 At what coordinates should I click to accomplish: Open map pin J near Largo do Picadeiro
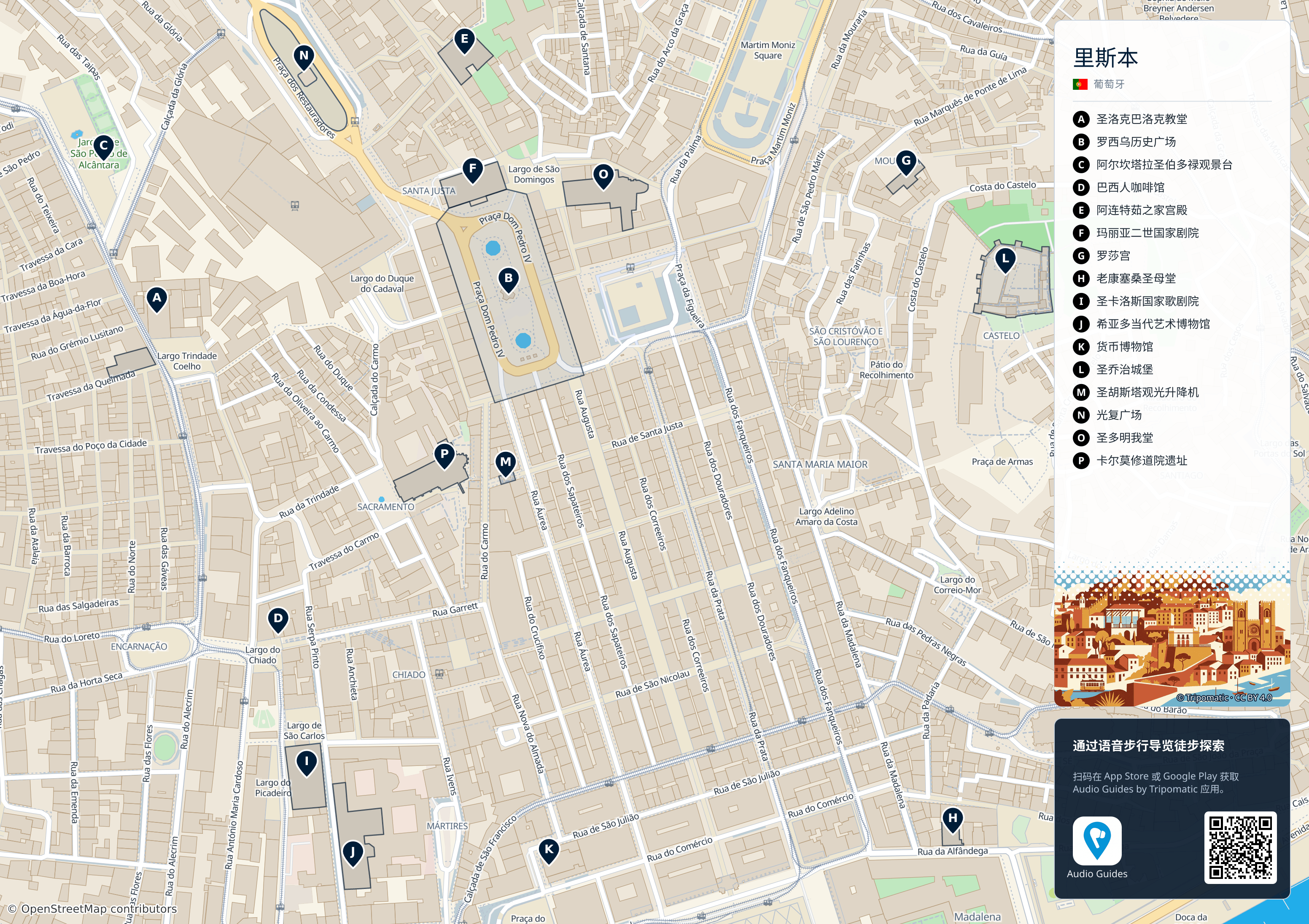pos(353,854)
